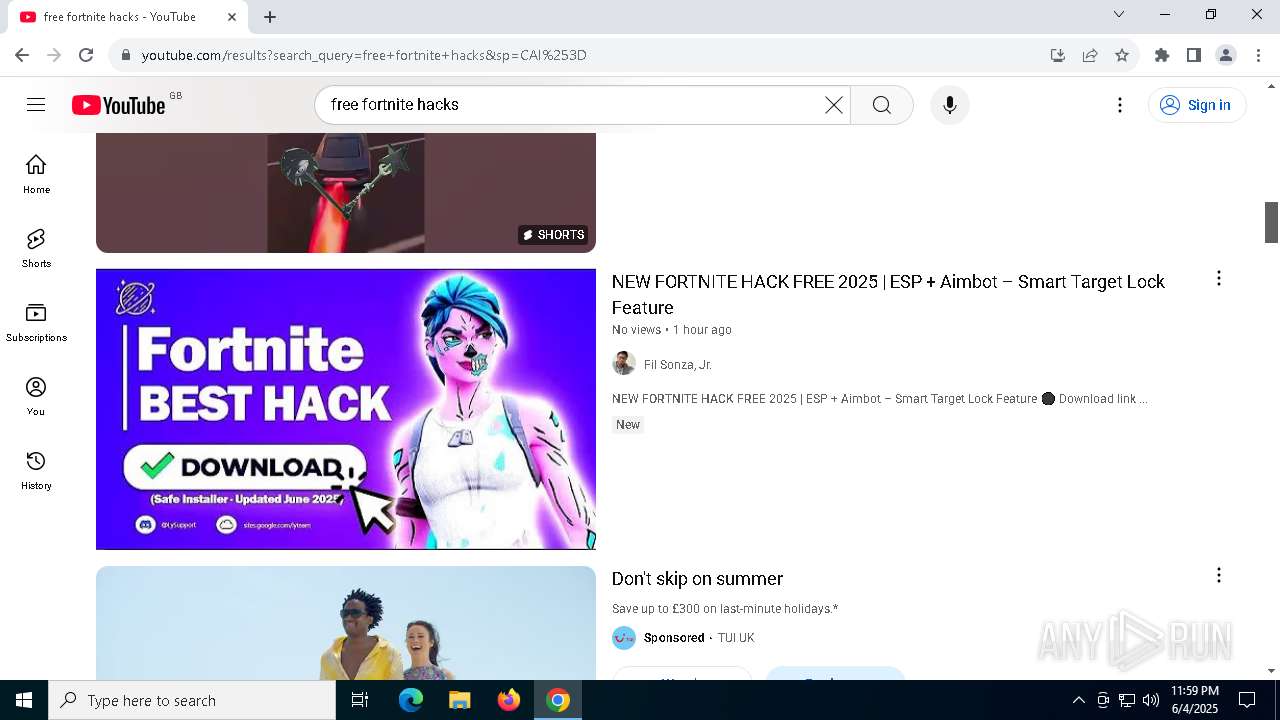Click the 'No views • 1 hour ago' metadata

[x=672, y=330]
